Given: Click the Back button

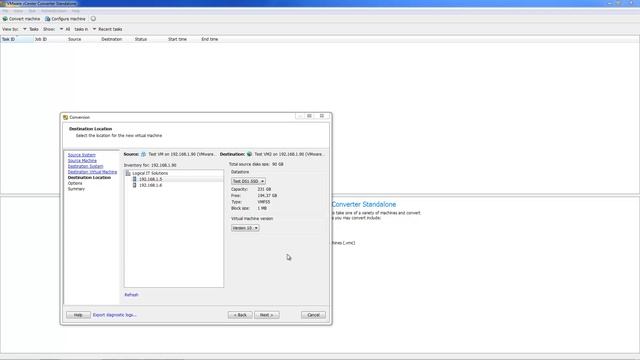Looking at the screenshot, I should coord(240,315).
